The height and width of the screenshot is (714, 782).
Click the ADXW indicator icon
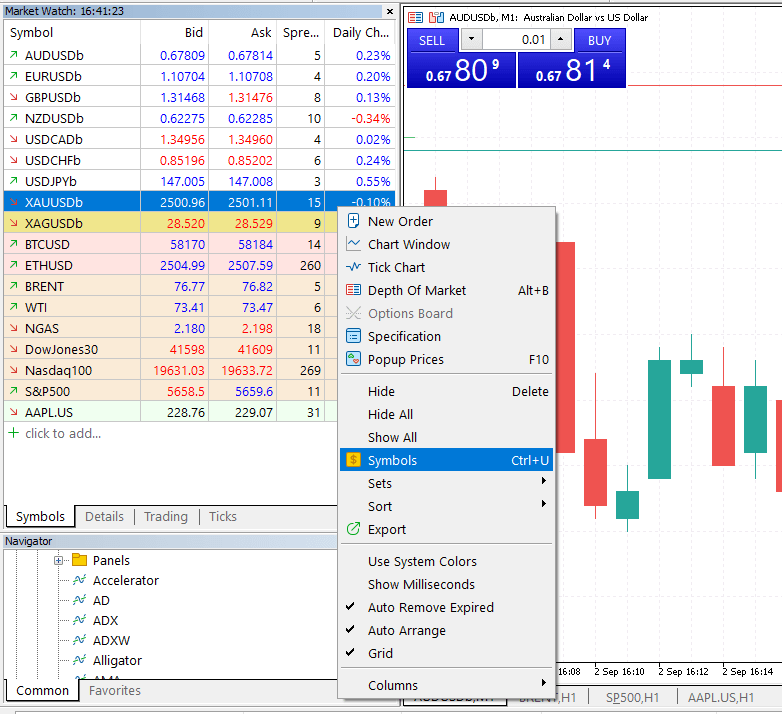(79, 640)
